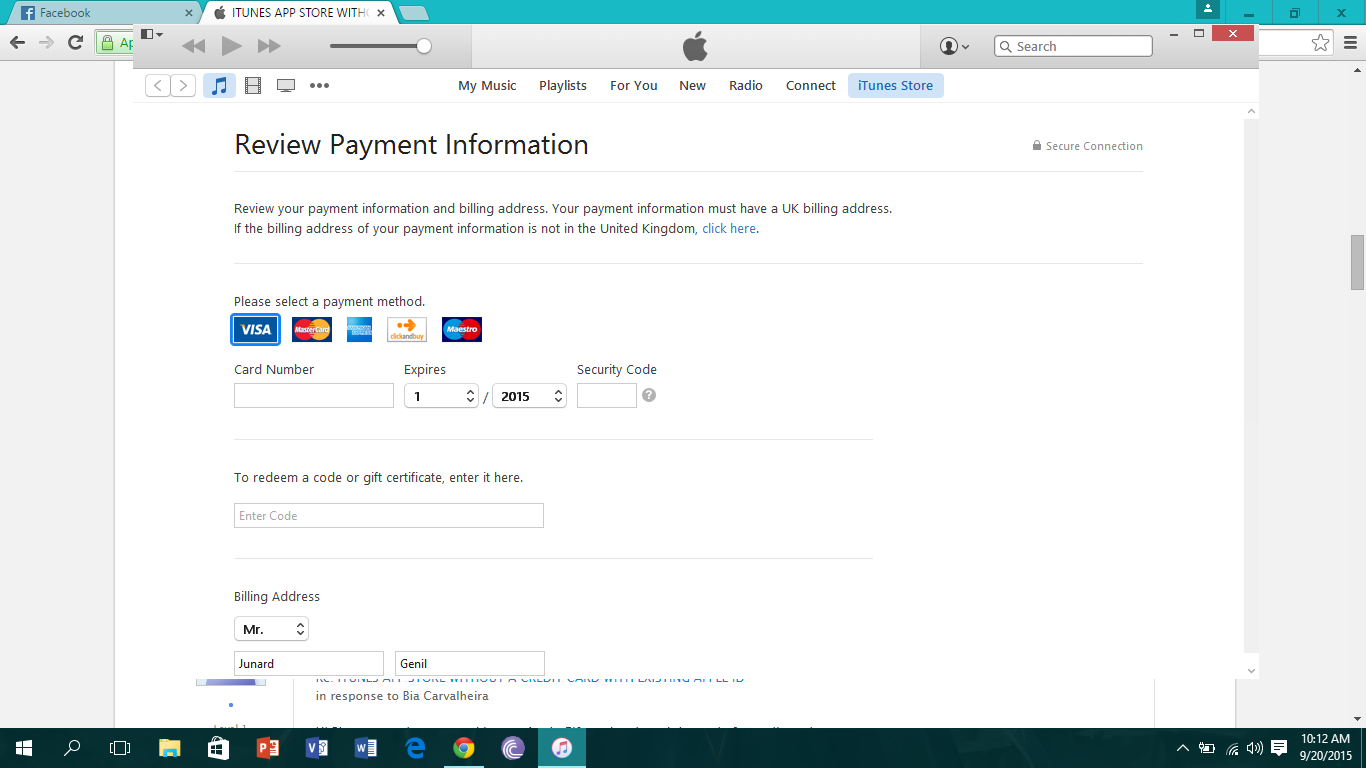Screen dimensions: 1366x768
Task: Close the ITUNES APP STORE browser tab
Action: [383, 13]
